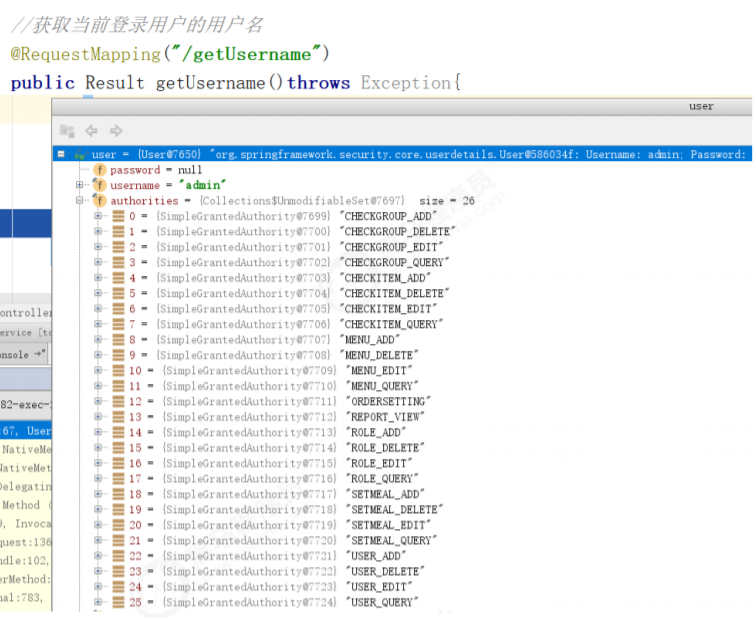Expand authority element 0 CHECKGROUP_ADD
The width and height of the screenshot is (756, 618).
[x=98, y=216]
